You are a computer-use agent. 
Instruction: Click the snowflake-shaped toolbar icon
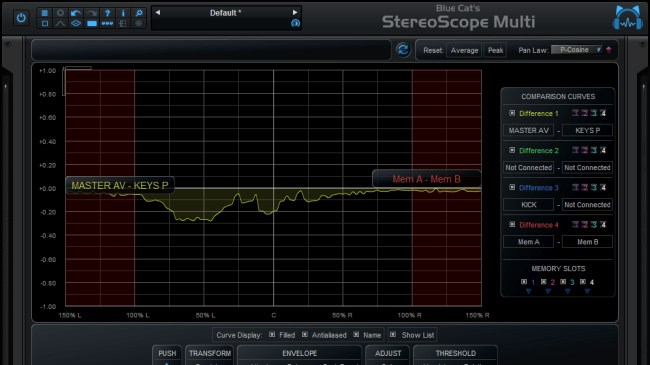(139, 24)
